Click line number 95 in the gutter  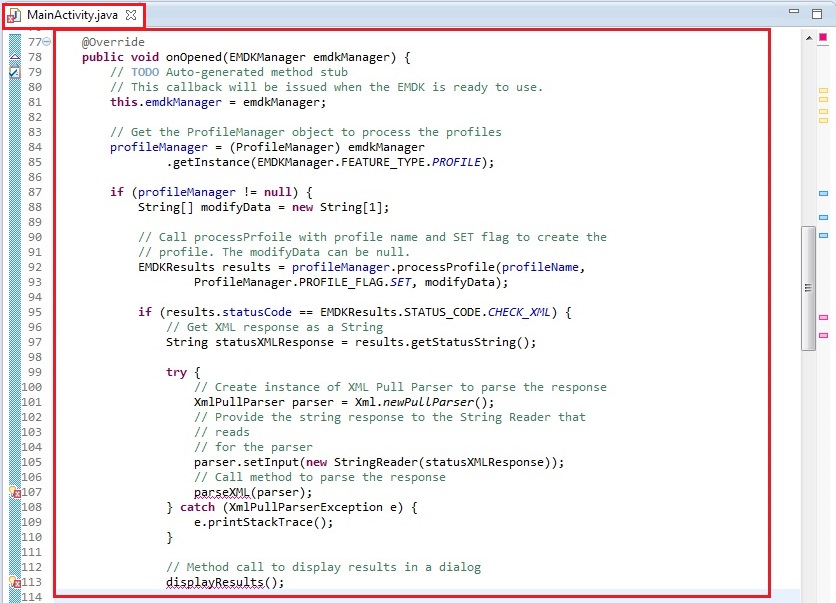pyautogui.click(x=34, y=312)
